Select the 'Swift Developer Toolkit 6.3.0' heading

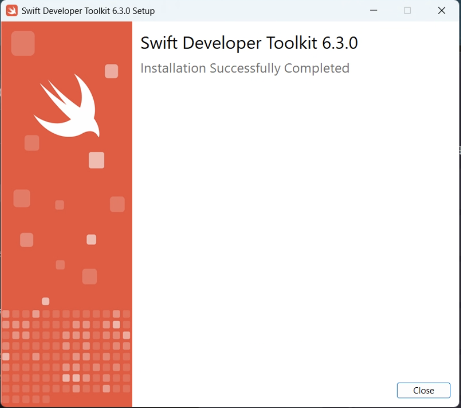coord(249,43)
